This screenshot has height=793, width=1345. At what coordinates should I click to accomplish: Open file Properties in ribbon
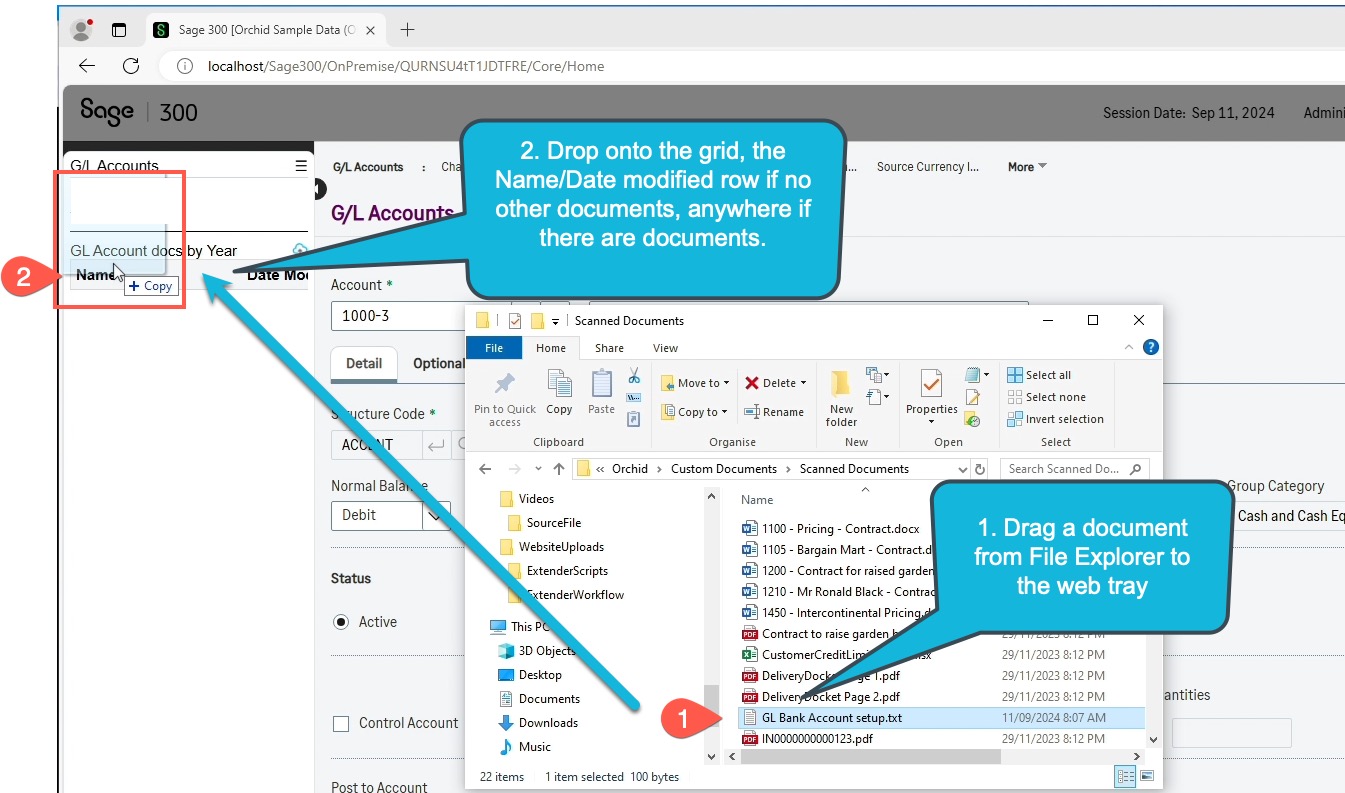[x=931, y=395]
